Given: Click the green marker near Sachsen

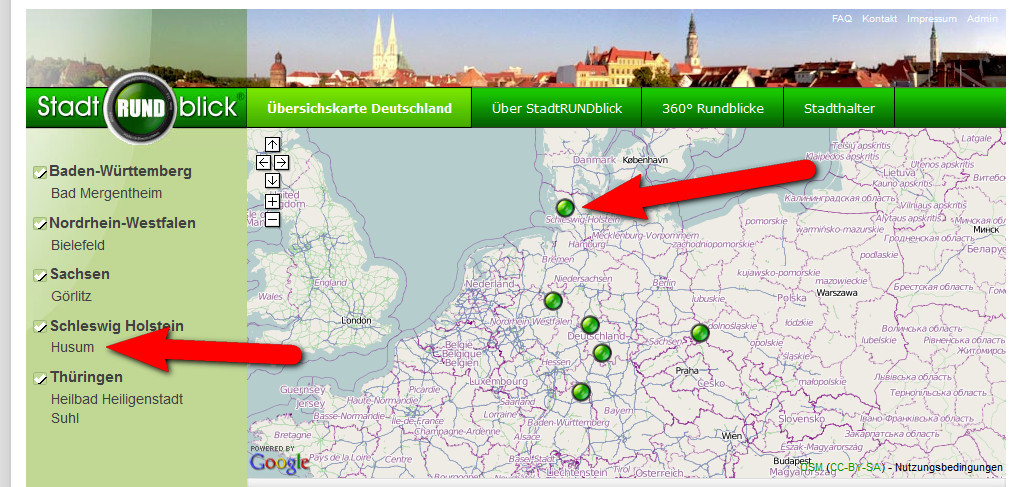Looking at the screenshot, I should coord(700,333).
